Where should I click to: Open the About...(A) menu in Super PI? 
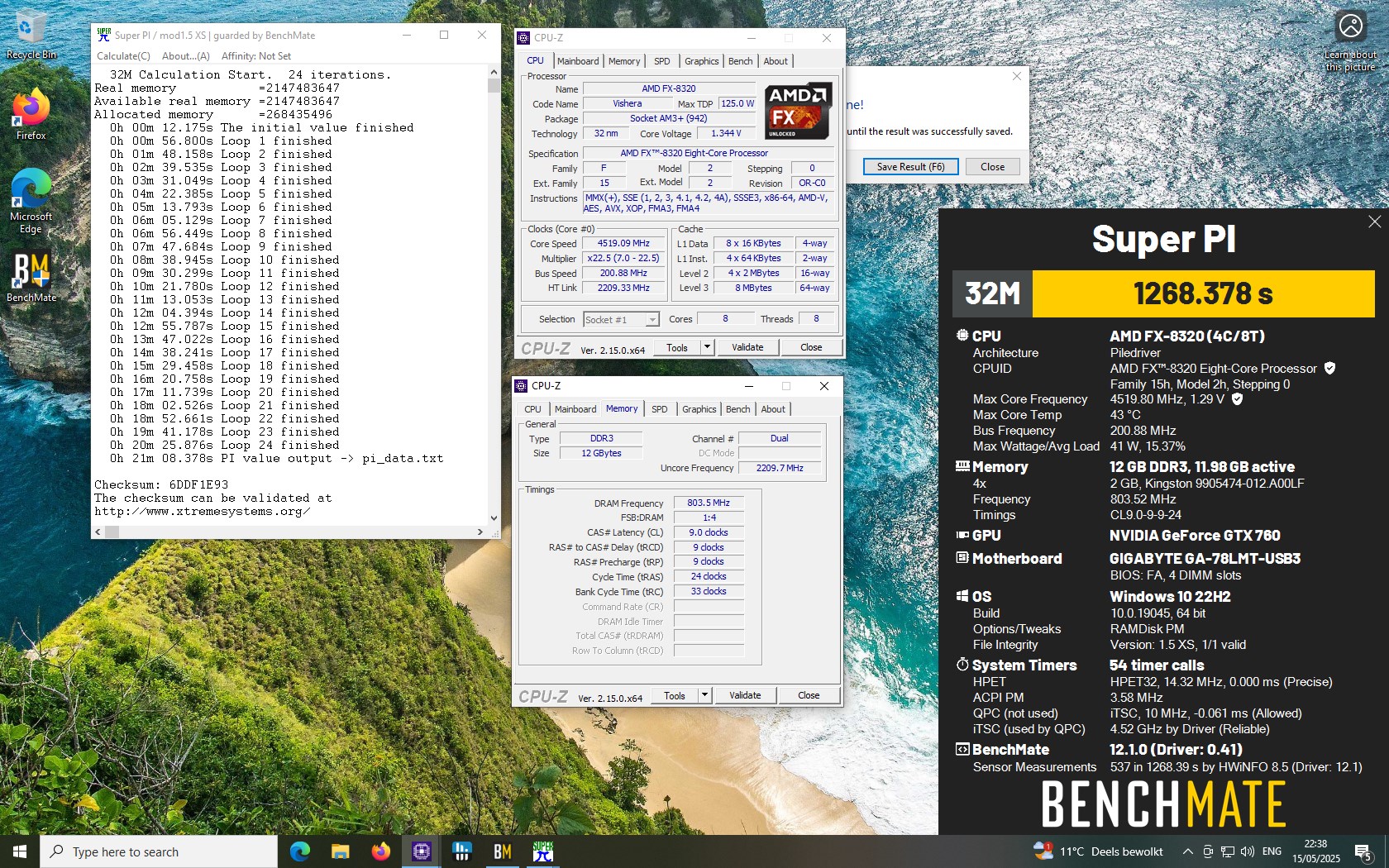[186, 56]
